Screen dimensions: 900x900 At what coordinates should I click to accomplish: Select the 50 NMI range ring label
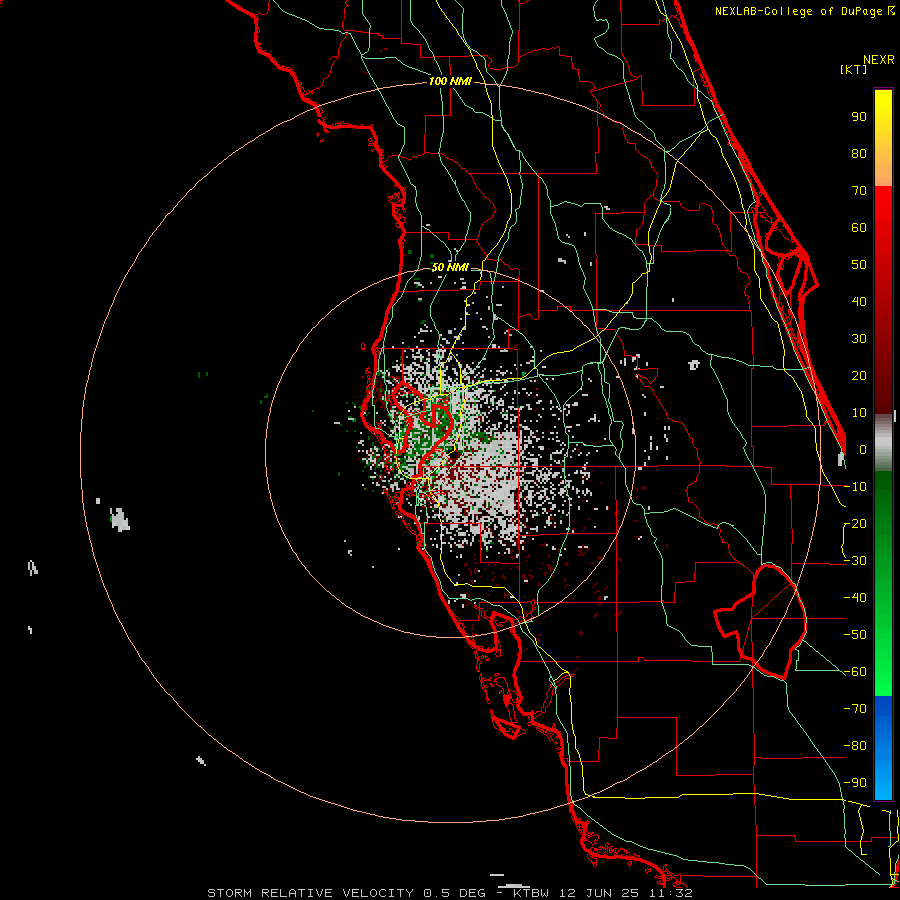pos(449,267)
